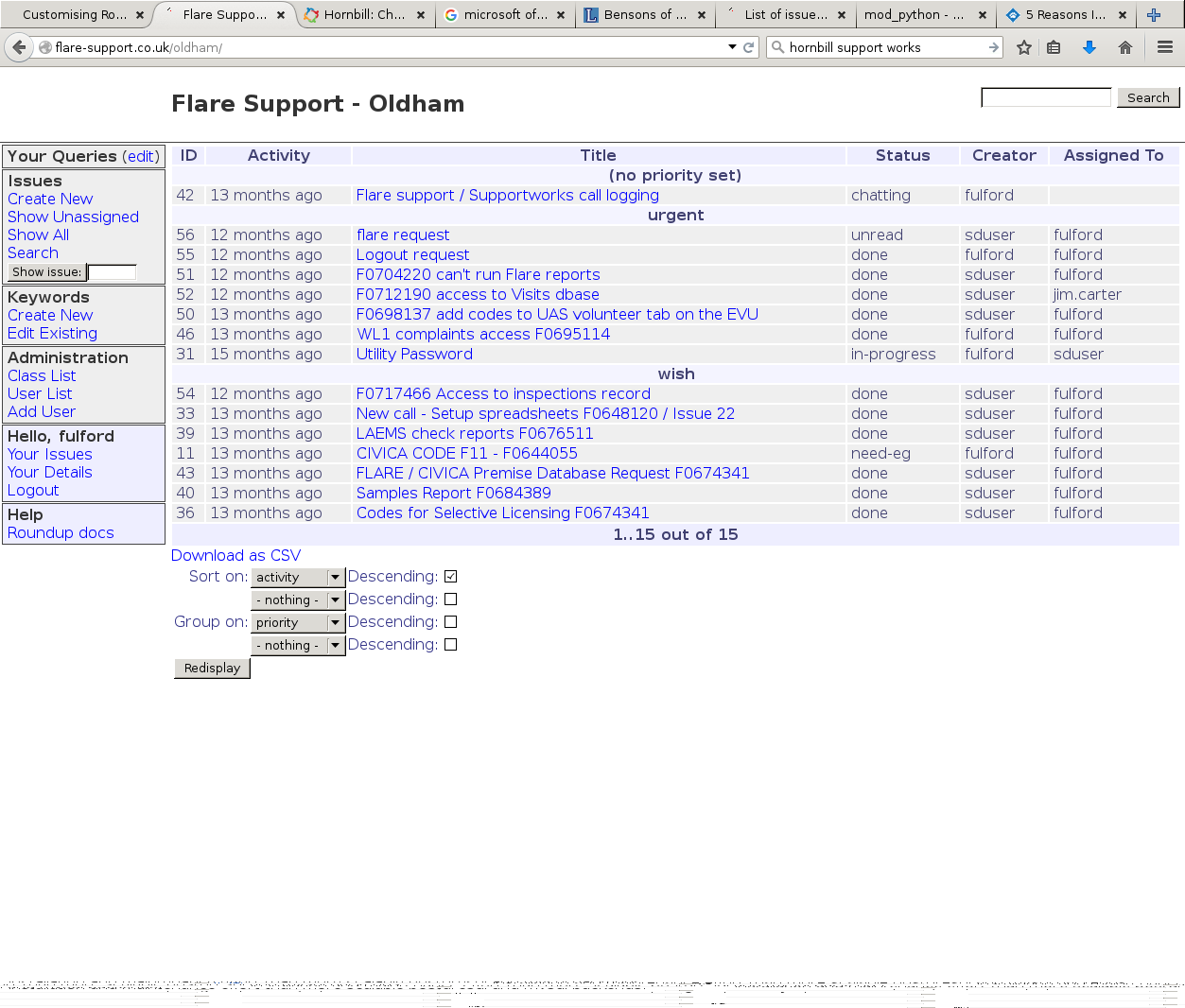
Task: Open the Show Unassigned link
Action: pos(73,217)
